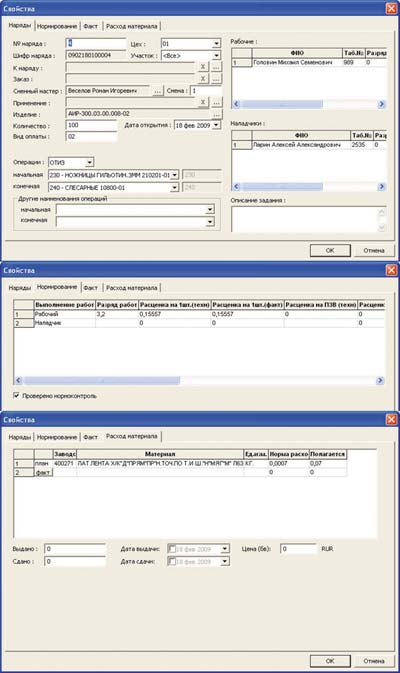Open browse dialog for 'Заказ' field
Viewport: 400px width, 673px height.
pyautogui.click(x=216, y=79)
